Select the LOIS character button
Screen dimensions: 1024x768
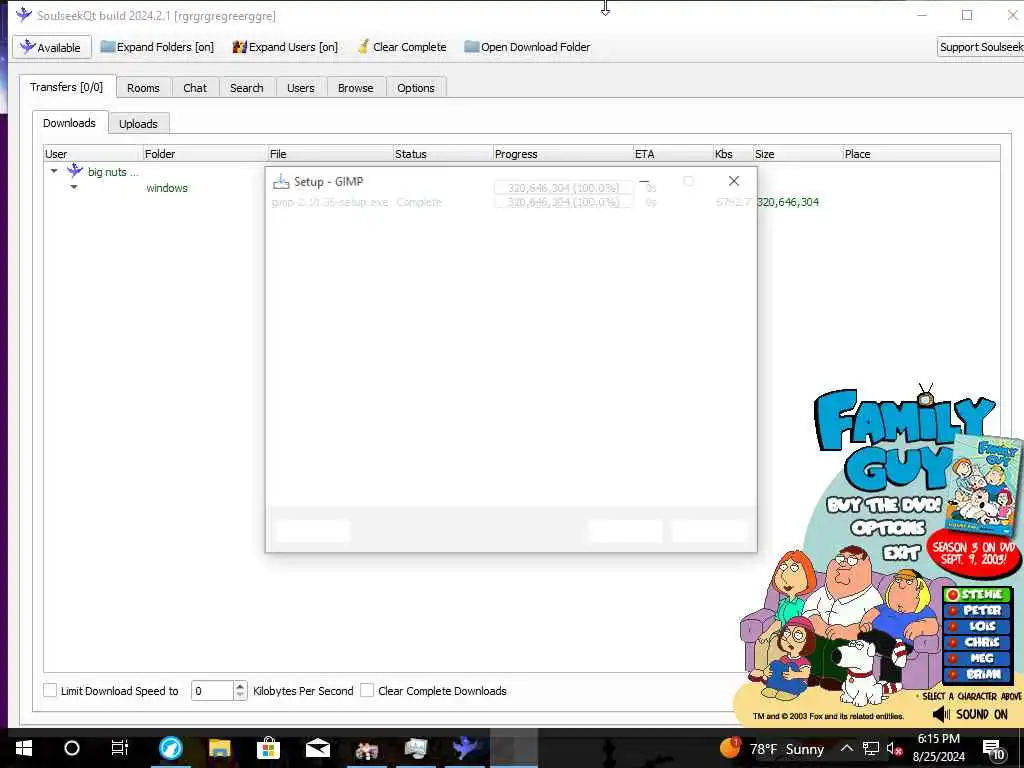[x=978, y=626]
